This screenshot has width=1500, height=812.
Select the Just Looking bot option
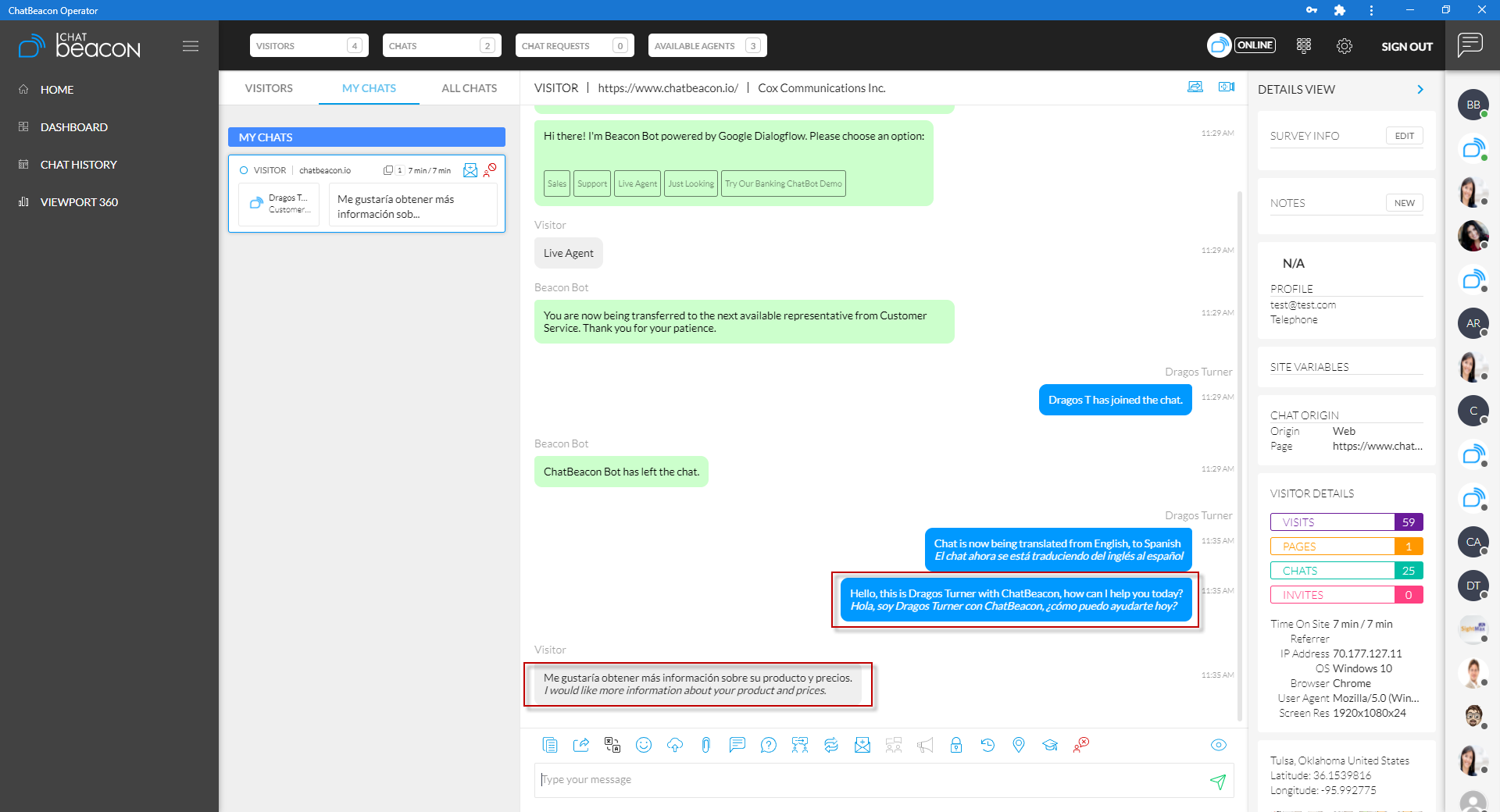click(691, 183)
